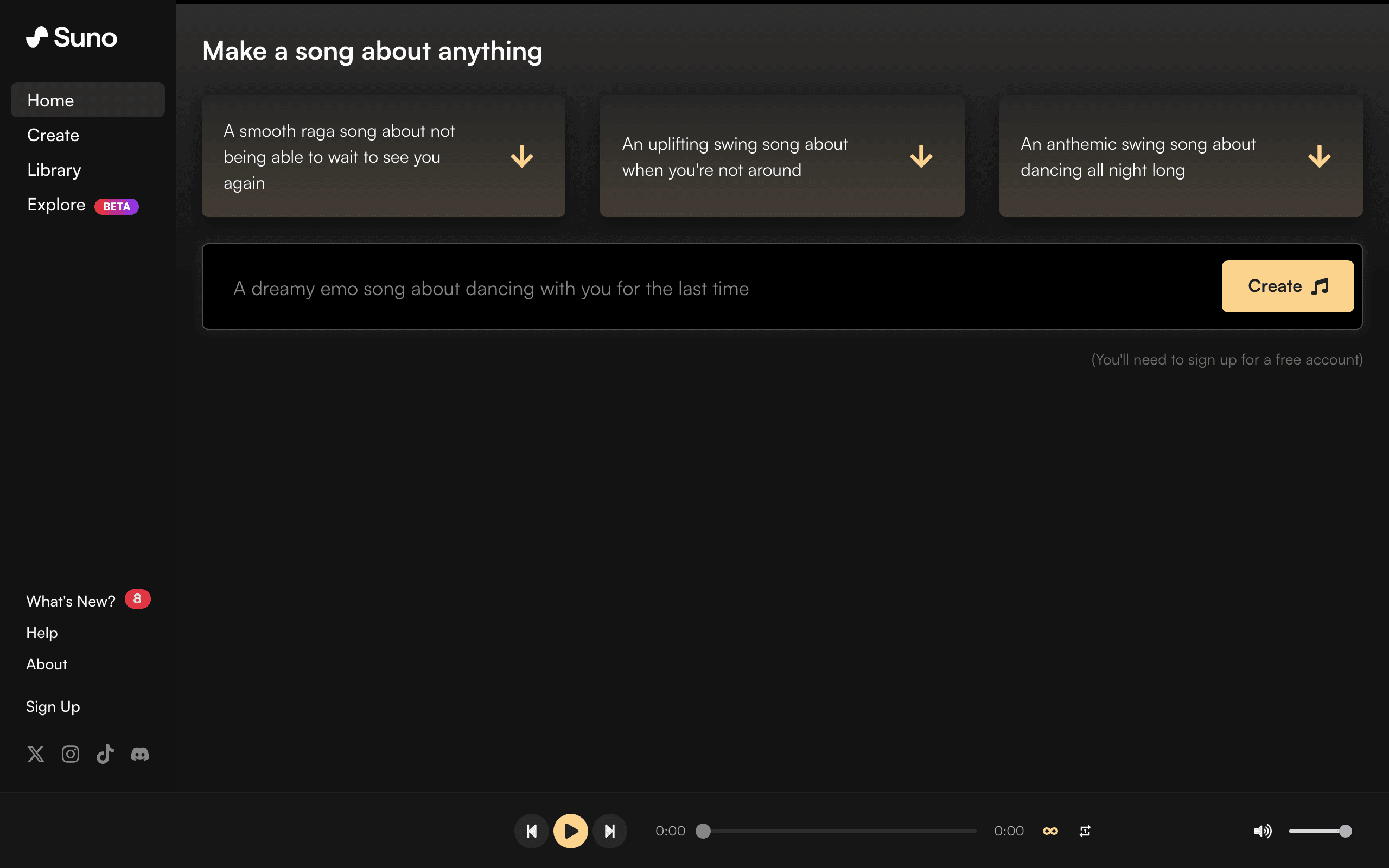The width and height of the screenshot is (1389, 868).
Task: Adjust the volume slider
Action: tap(1320, 831)
